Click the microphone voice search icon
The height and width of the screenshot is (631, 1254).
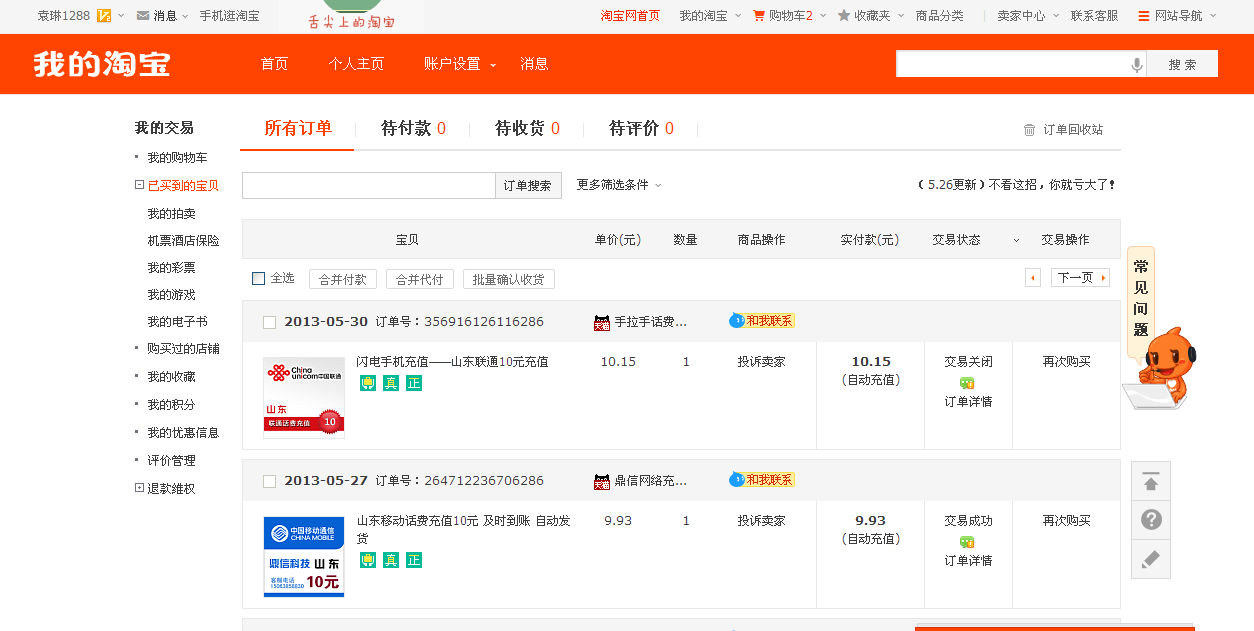click(x=1136, y=65)
